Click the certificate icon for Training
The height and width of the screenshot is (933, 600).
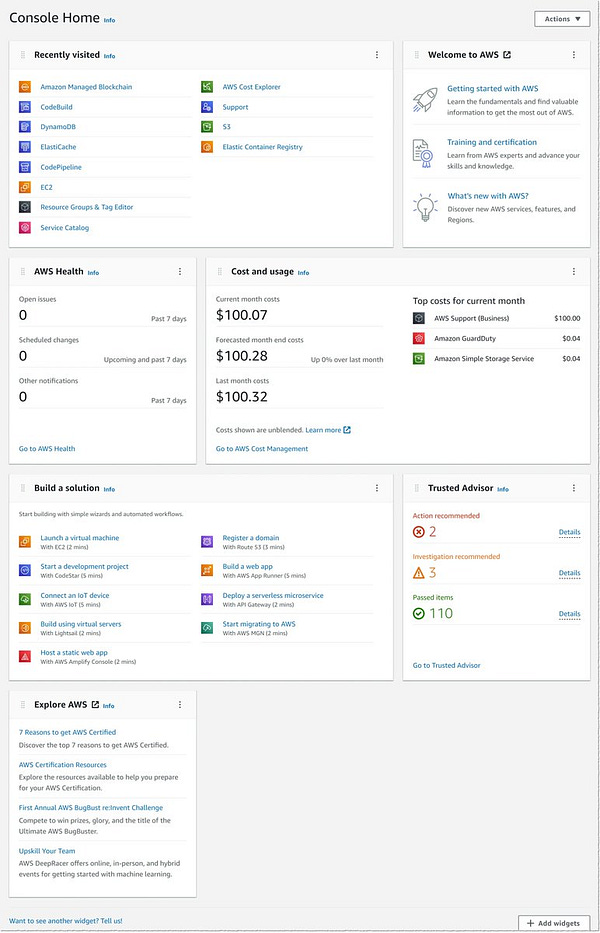(x=423, y=154)
